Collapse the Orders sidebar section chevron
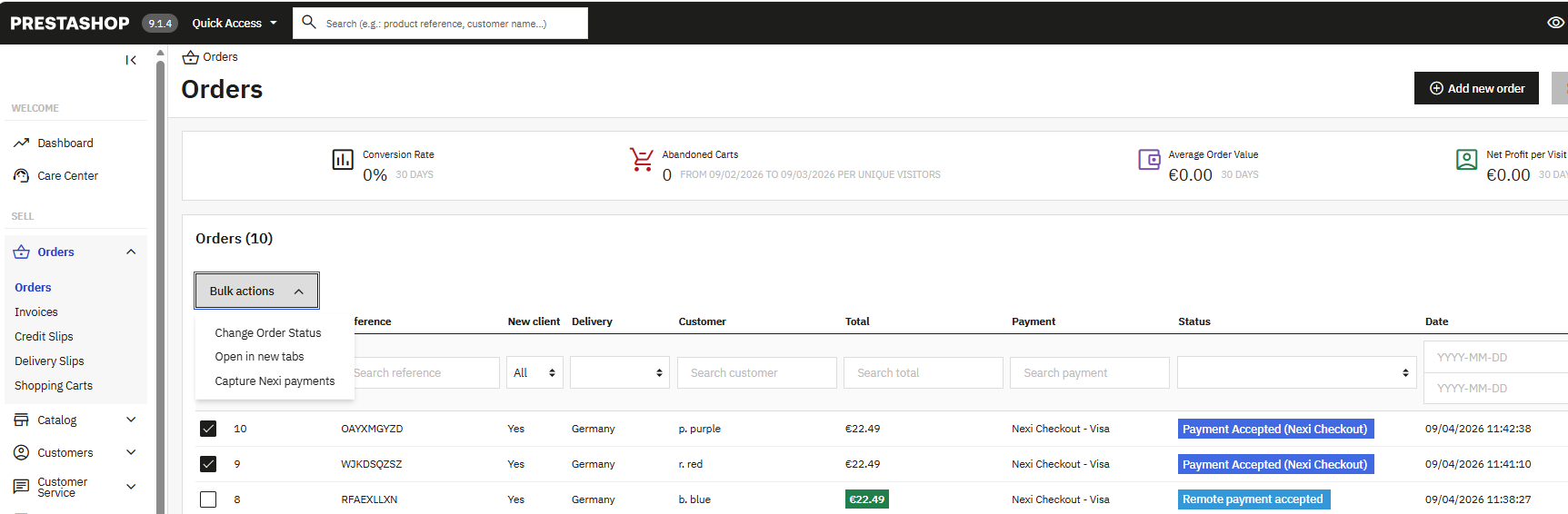1568x514 pixels. pyautogui.click(x=131, y=252)
